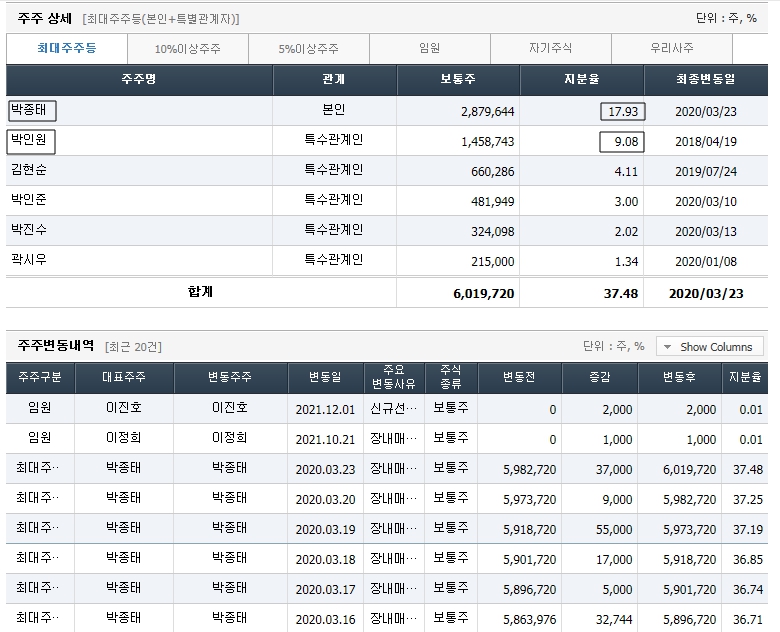
Task: Select shareholder name 박인원
Action: 31,141
